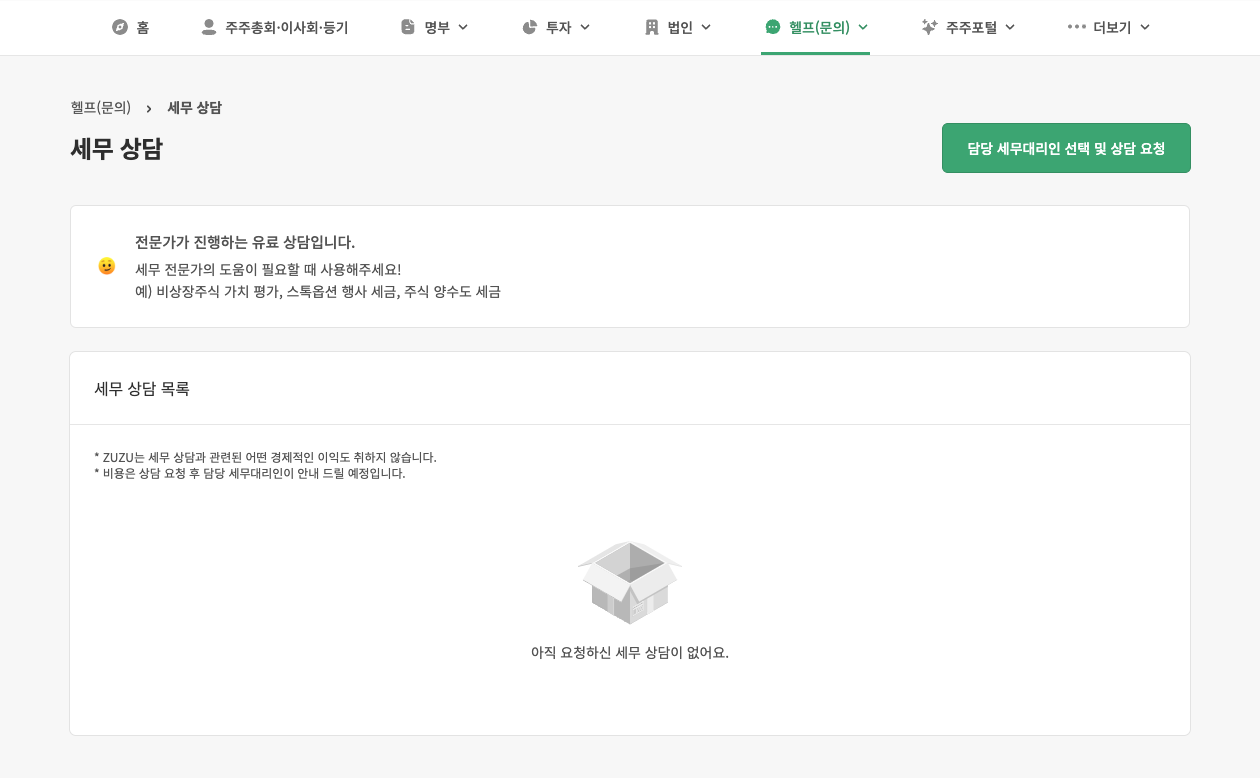Click the ellipsis icon beside 더보기
This screenshot has height=778, width=1260.
coord(1077,27)
